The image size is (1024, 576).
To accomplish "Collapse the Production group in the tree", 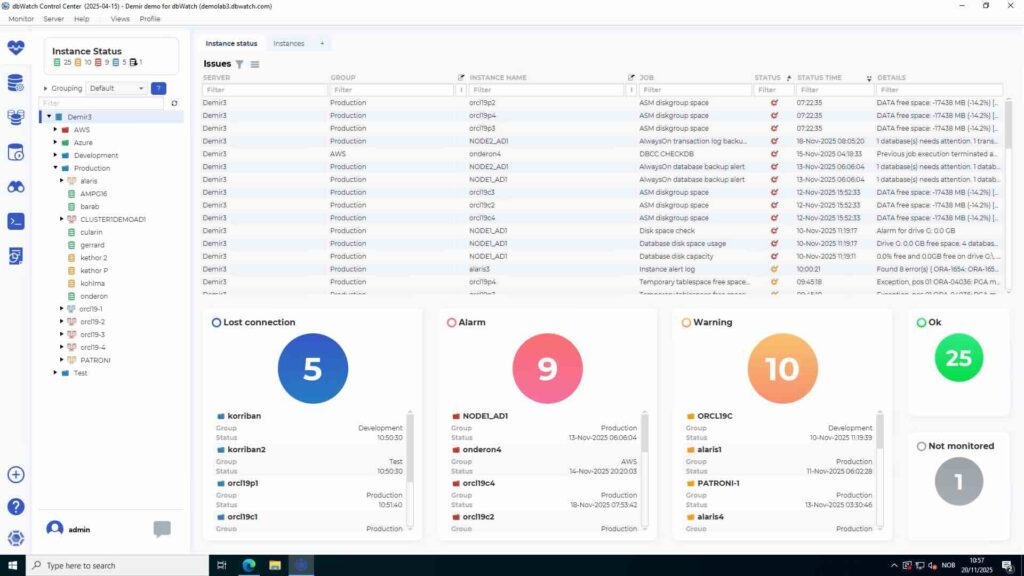I will (57, 167).
